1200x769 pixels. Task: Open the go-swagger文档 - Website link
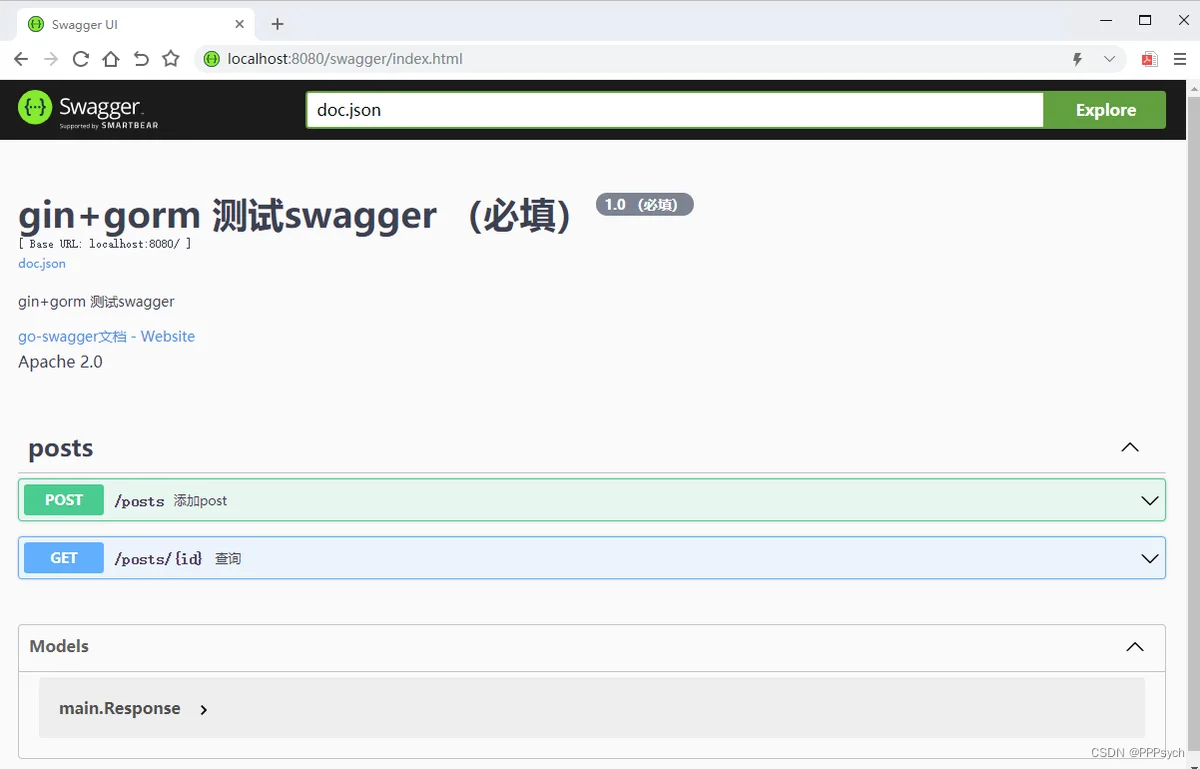pos(106,336)
